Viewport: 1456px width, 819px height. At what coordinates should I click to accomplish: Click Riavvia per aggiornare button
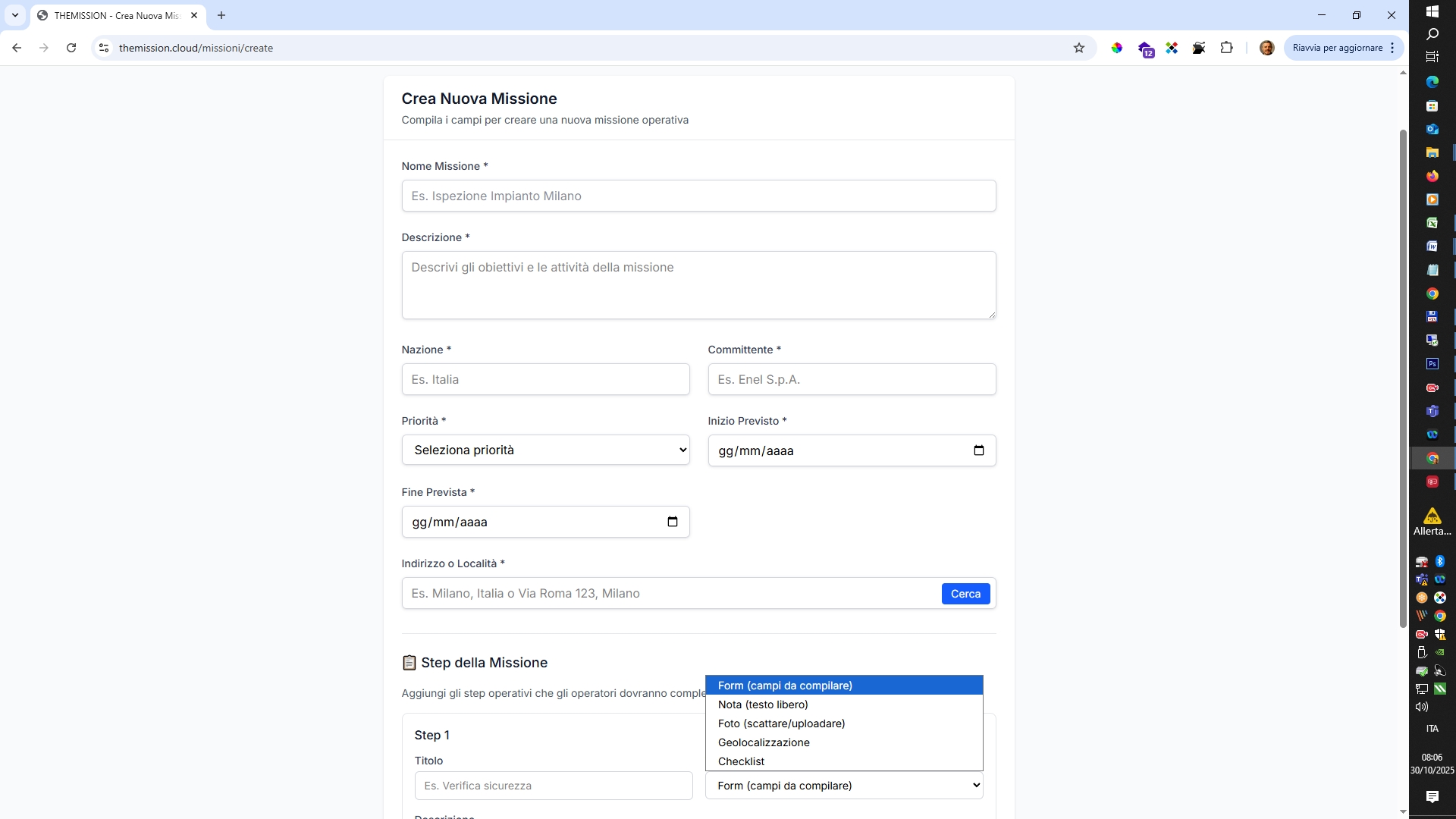[x=1337, y=48]
